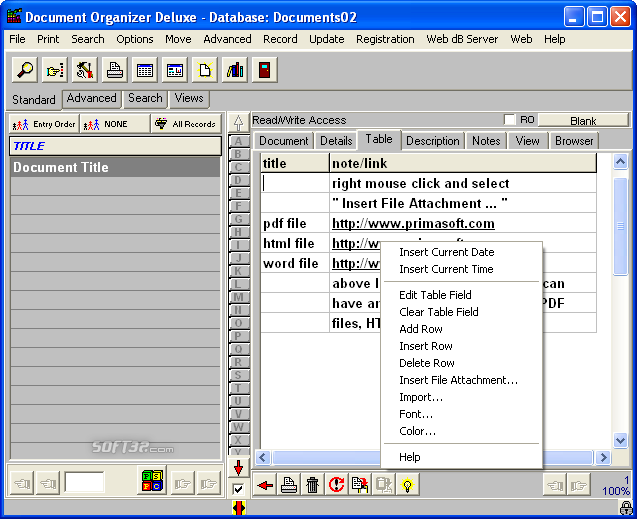Click the bar chart statistics toolbar icon

(235, 70)
